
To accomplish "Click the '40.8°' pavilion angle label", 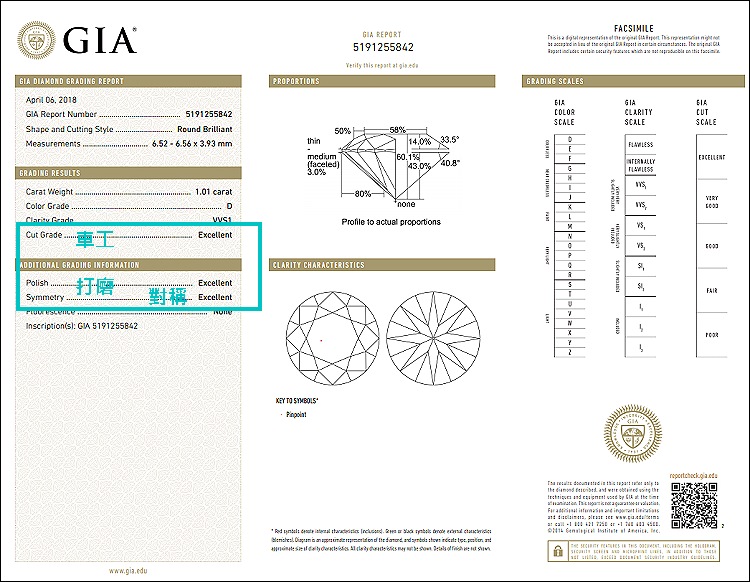I will coord(450,163).
